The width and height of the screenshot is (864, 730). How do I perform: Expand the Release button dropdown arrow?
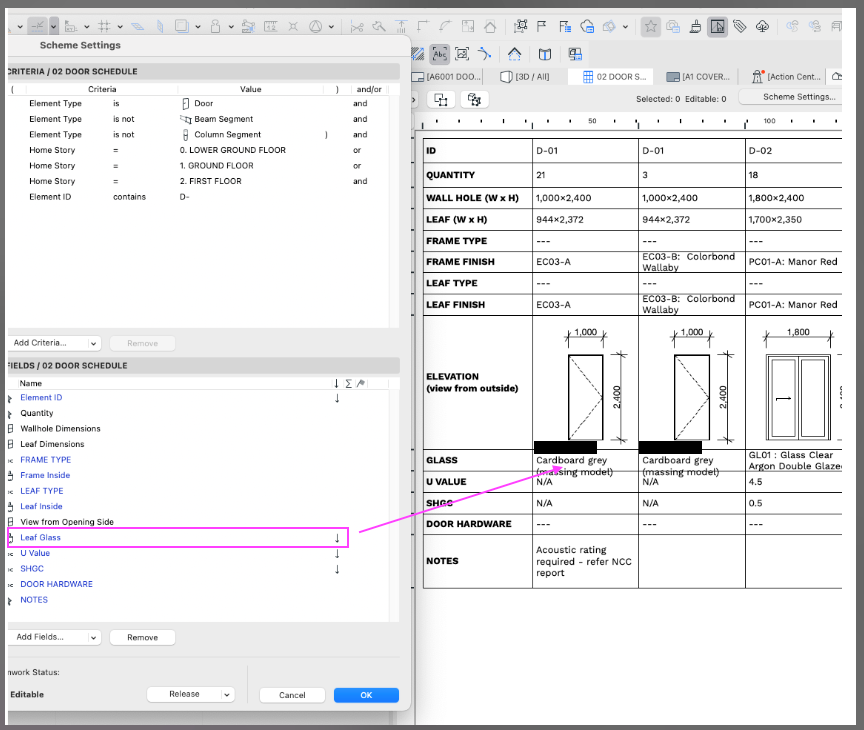pos(227,694)
